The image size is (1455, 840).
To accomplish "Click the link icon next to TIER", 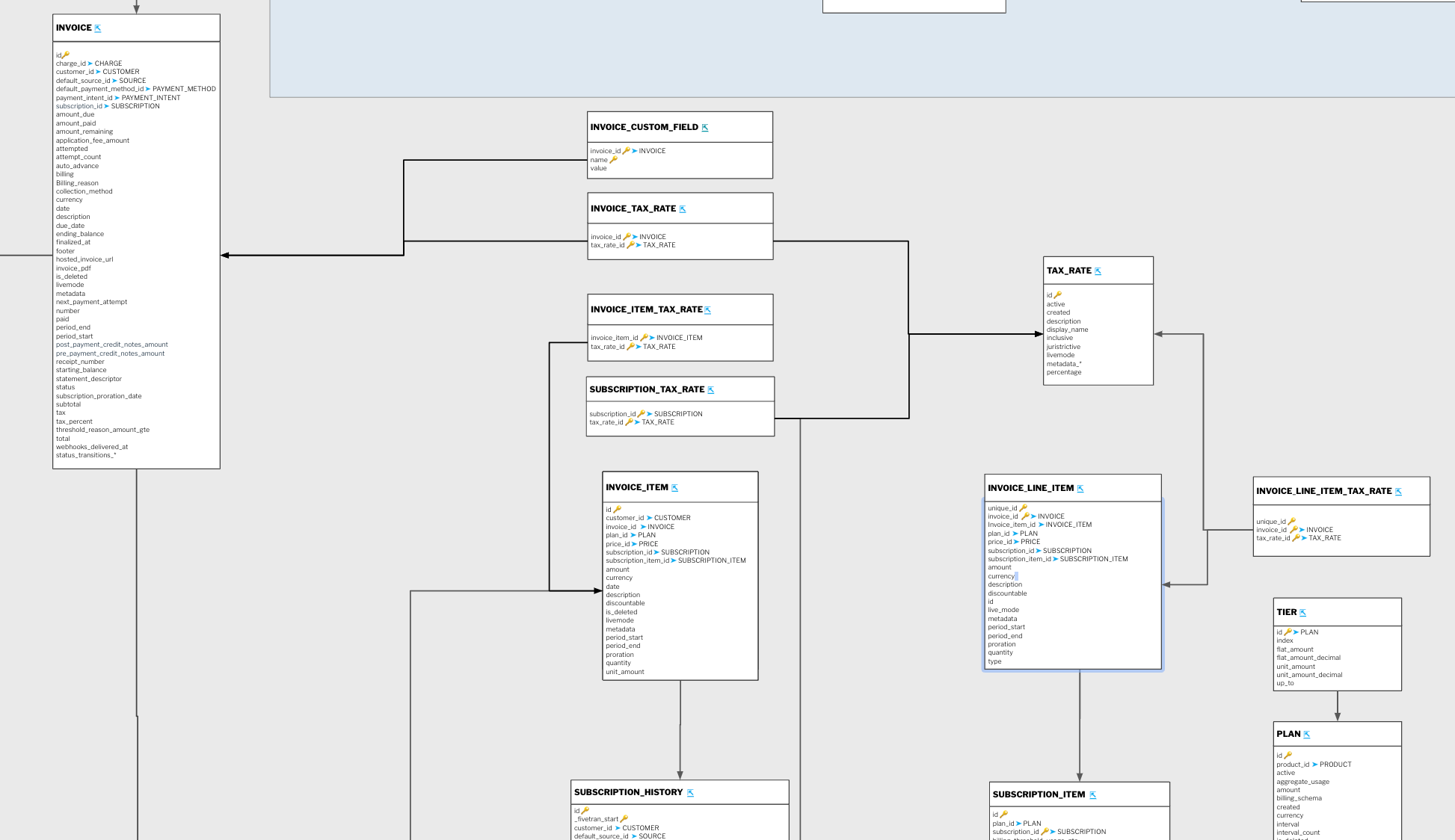I will coord(1302,613).
